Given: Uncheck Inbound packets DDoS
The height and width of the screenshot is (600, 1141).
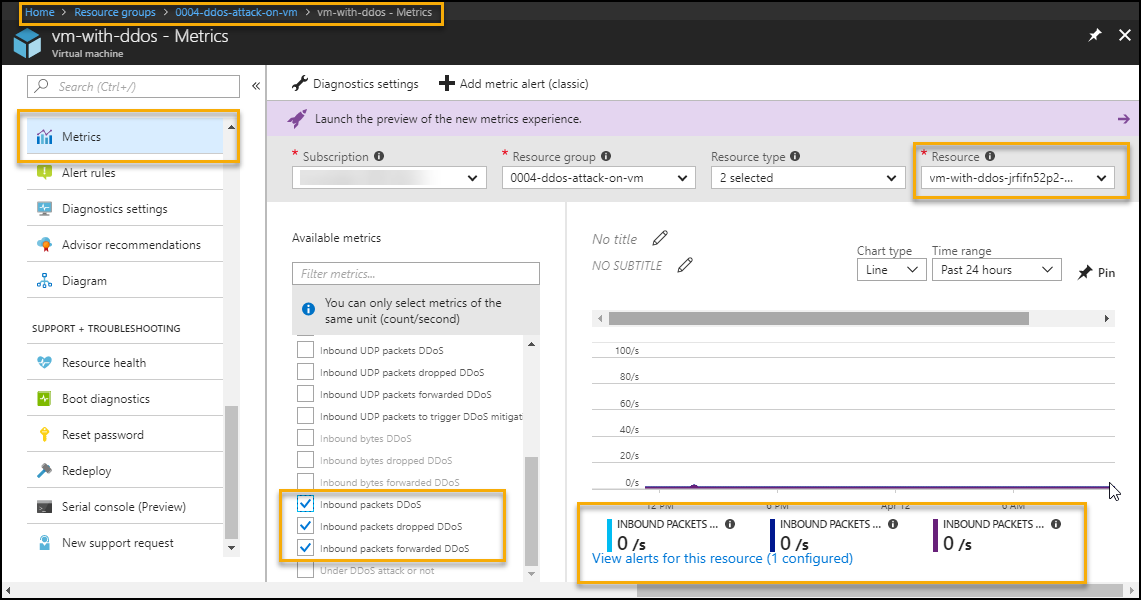Looking at the screenshot, I should click(x=306, y=503).
